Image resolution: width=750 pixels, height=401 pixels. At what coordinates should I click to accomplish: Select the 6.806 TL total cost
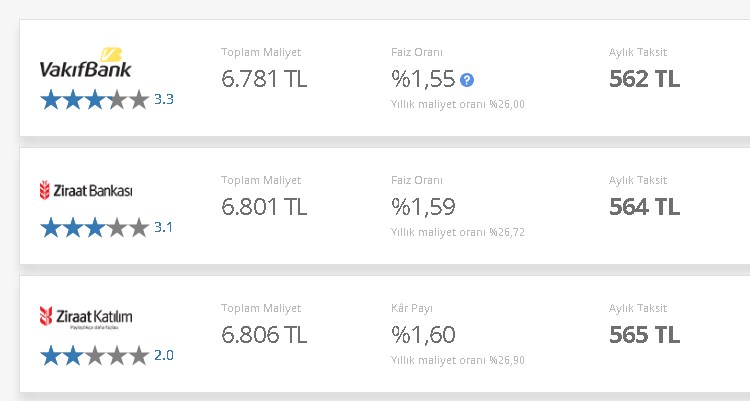264,334
